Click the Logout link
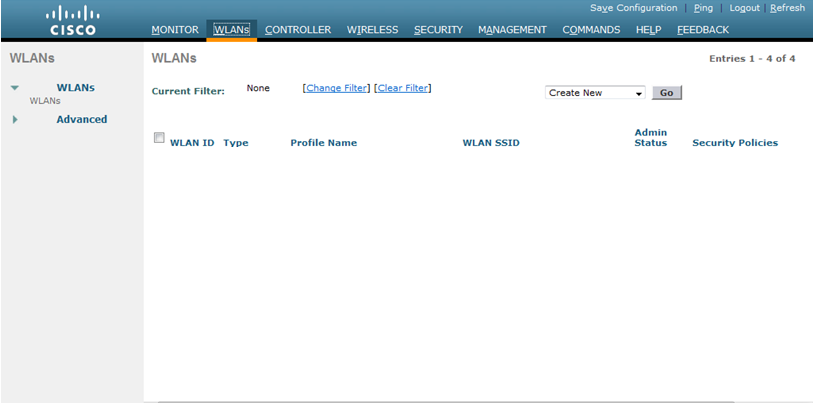Viewport: 814px width, 403px height. click(x=744, y=8)
